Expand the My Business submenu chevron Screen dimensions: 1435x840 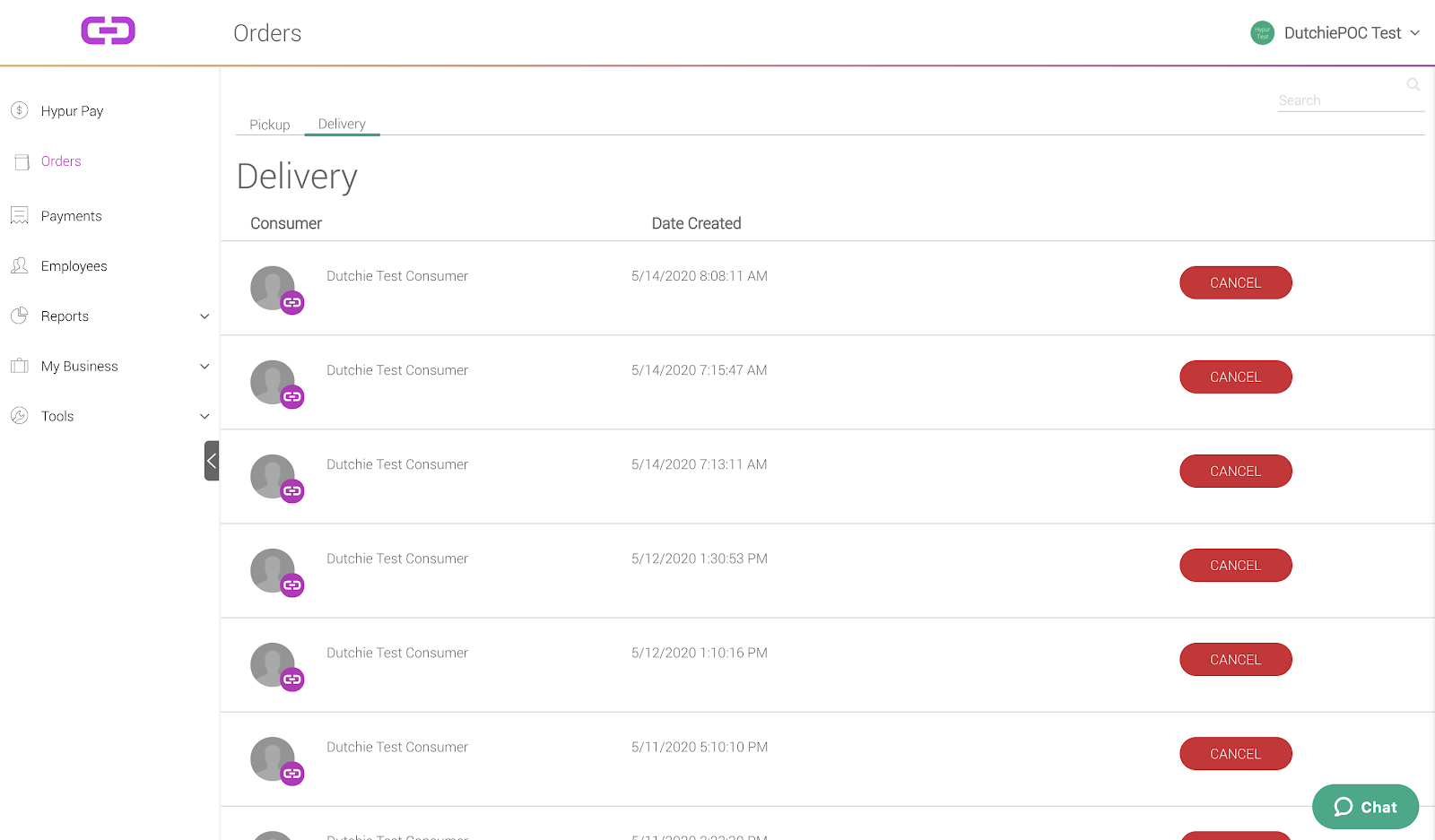pos(204,367)
